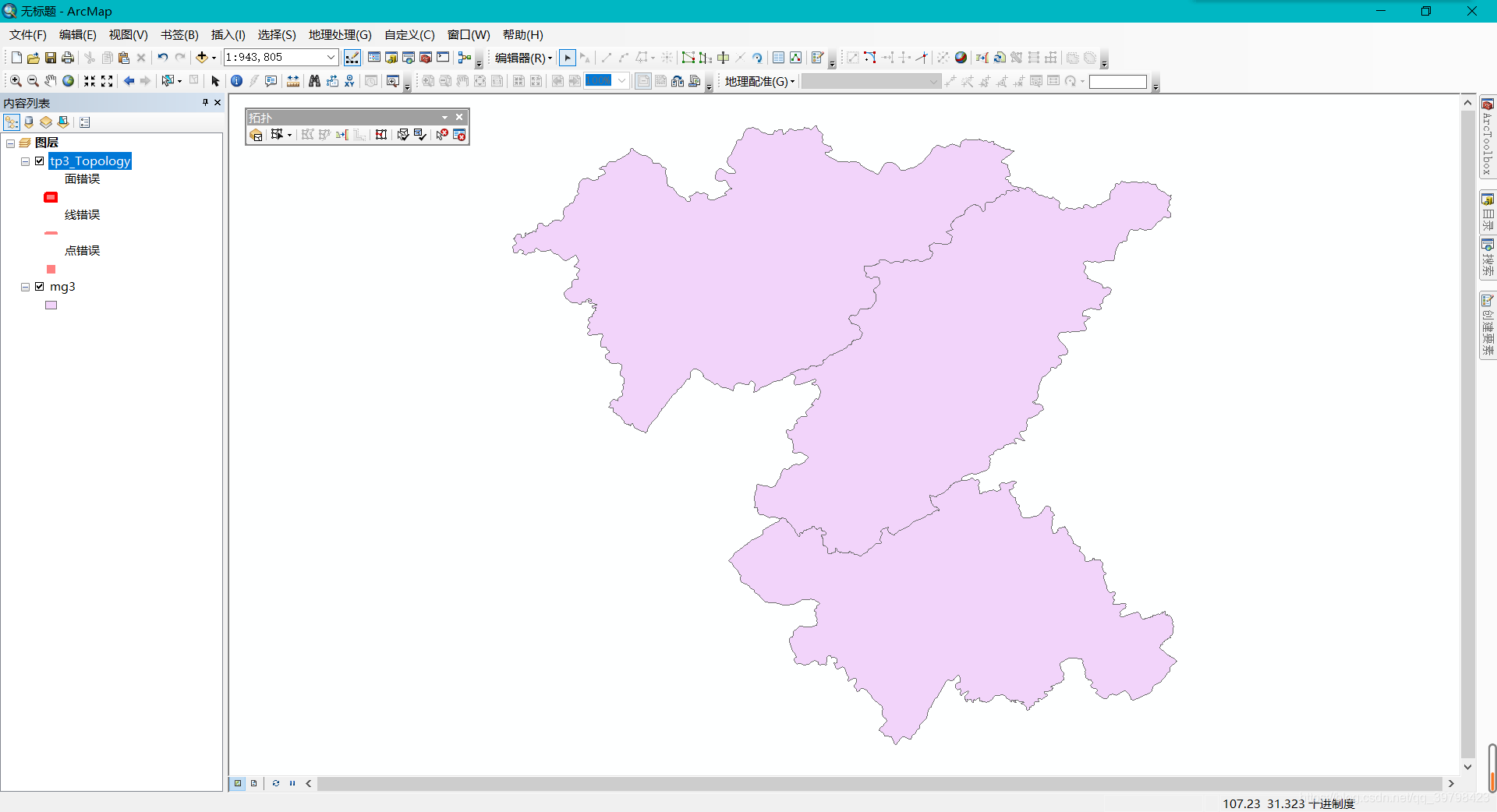Screen dimensions: 1497x812
Task: Click the Topology Edit tool
Action: point(276,135)
